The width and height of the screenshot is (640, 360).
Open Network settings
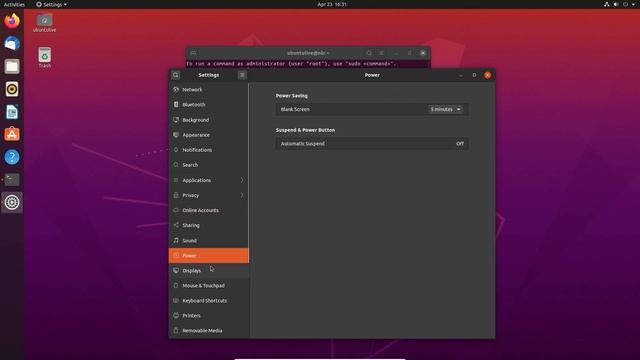(x=209, y=89)
